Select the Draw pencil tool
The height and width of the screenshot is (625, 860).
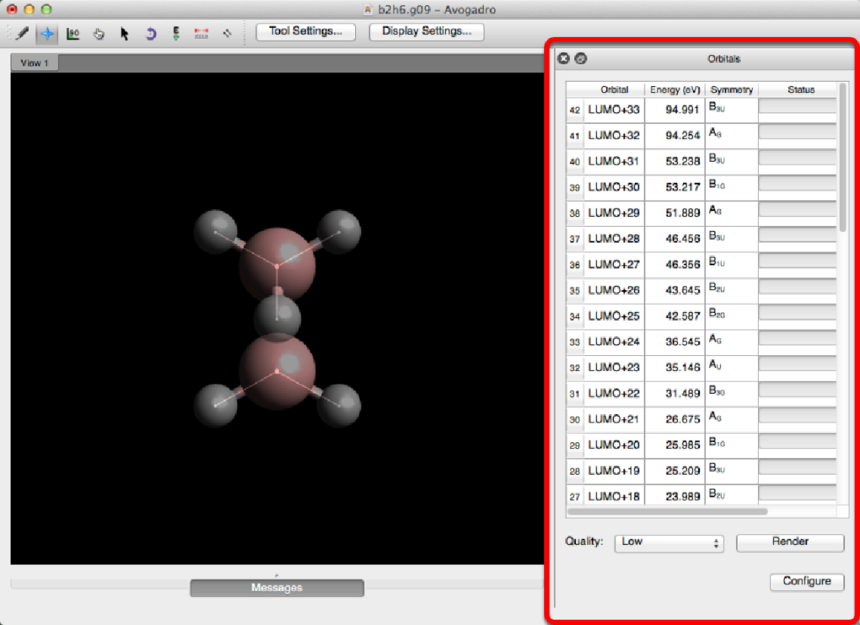point(21,33)
